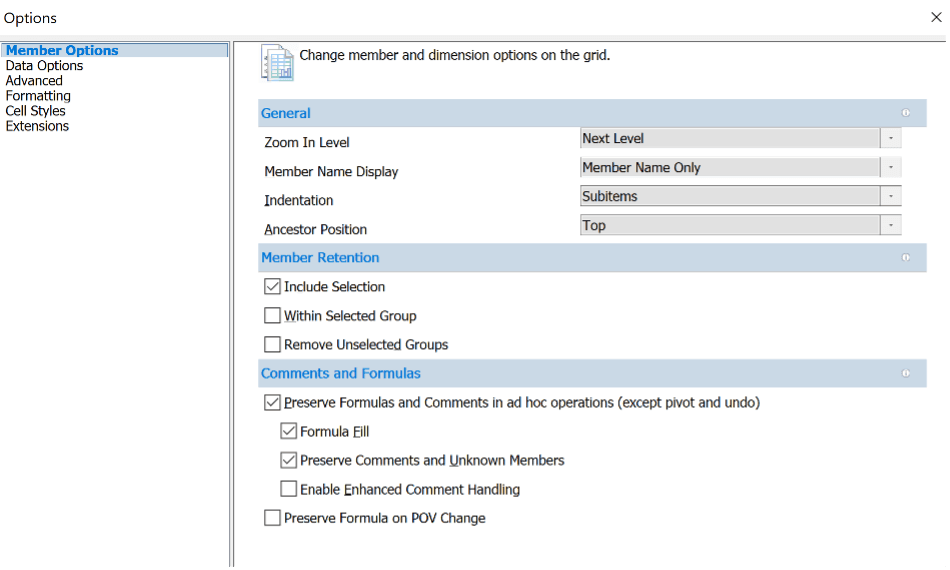Open Indentation dropdown arrow
Viewport: 950px width, 570px height.
pyautogui.click(x=891, y=196)
